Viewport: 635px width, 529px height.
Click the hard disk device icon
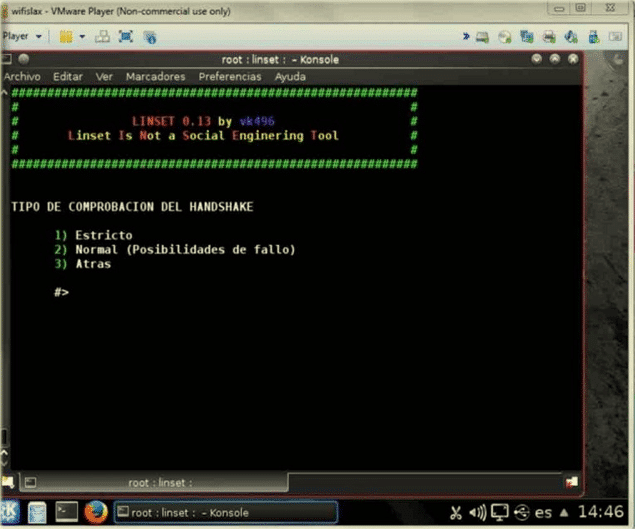pyautogui.click(x=482, y=37)
